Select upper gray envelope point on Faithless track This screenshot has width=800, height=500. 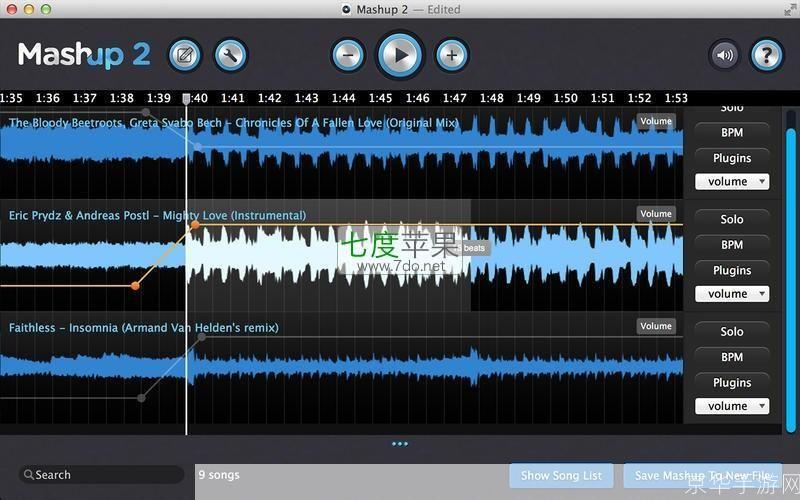coord(202,337)
